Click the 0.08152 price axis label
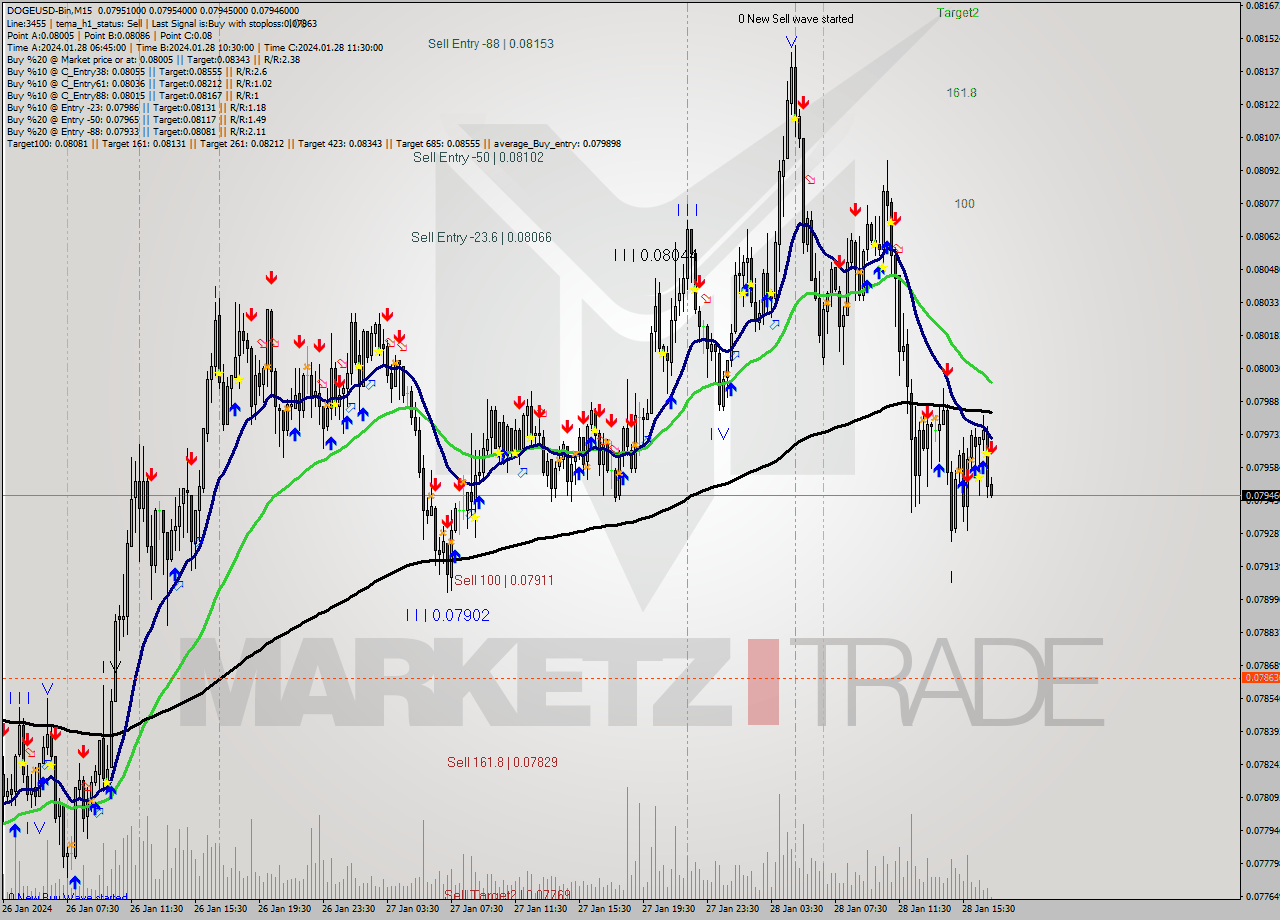The height and width of the screenshot is (920, 1280). pos(1262,38)
